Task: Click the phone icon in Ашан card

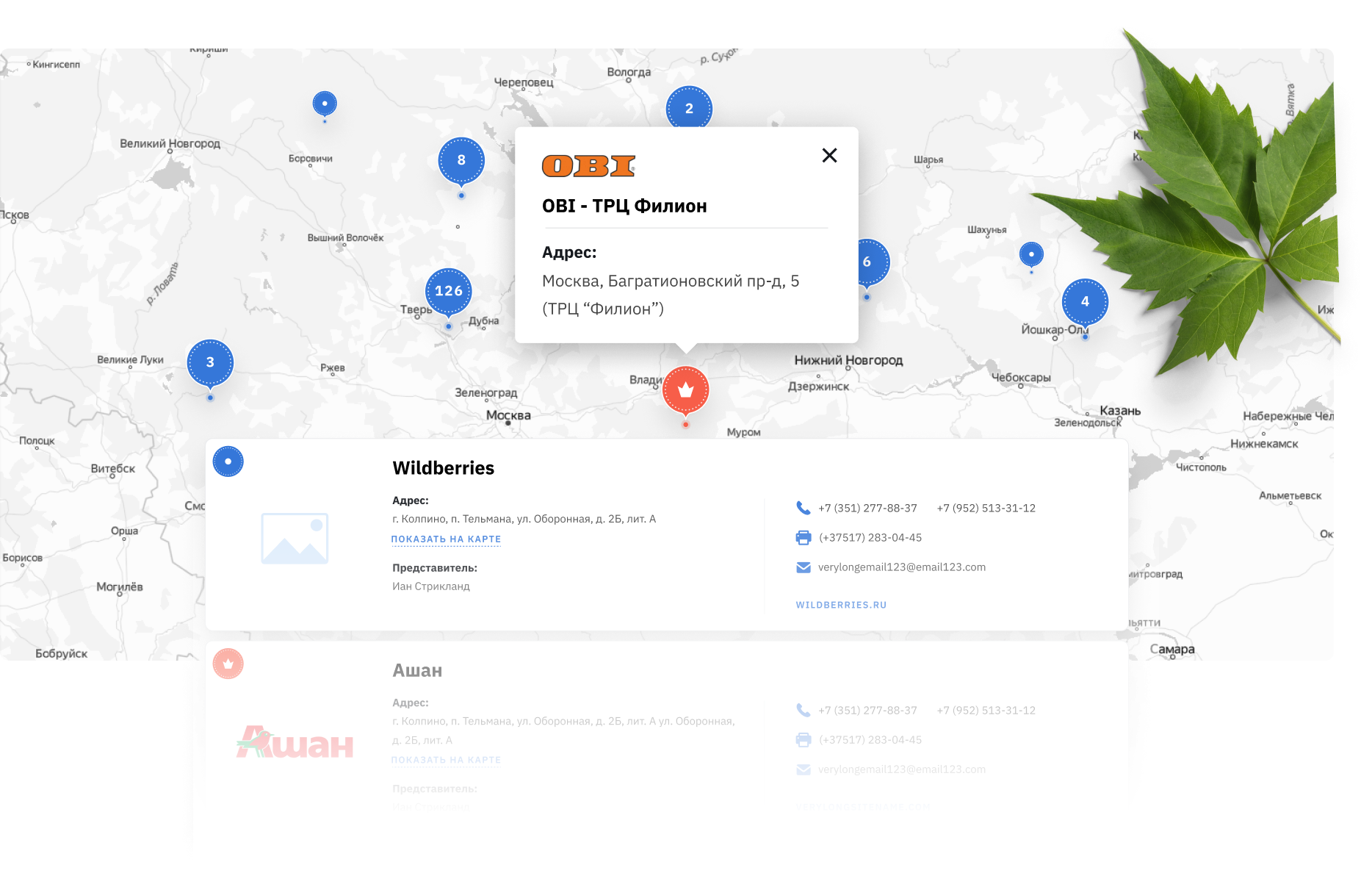Action: pyautogui.click(x=804, y=710)
